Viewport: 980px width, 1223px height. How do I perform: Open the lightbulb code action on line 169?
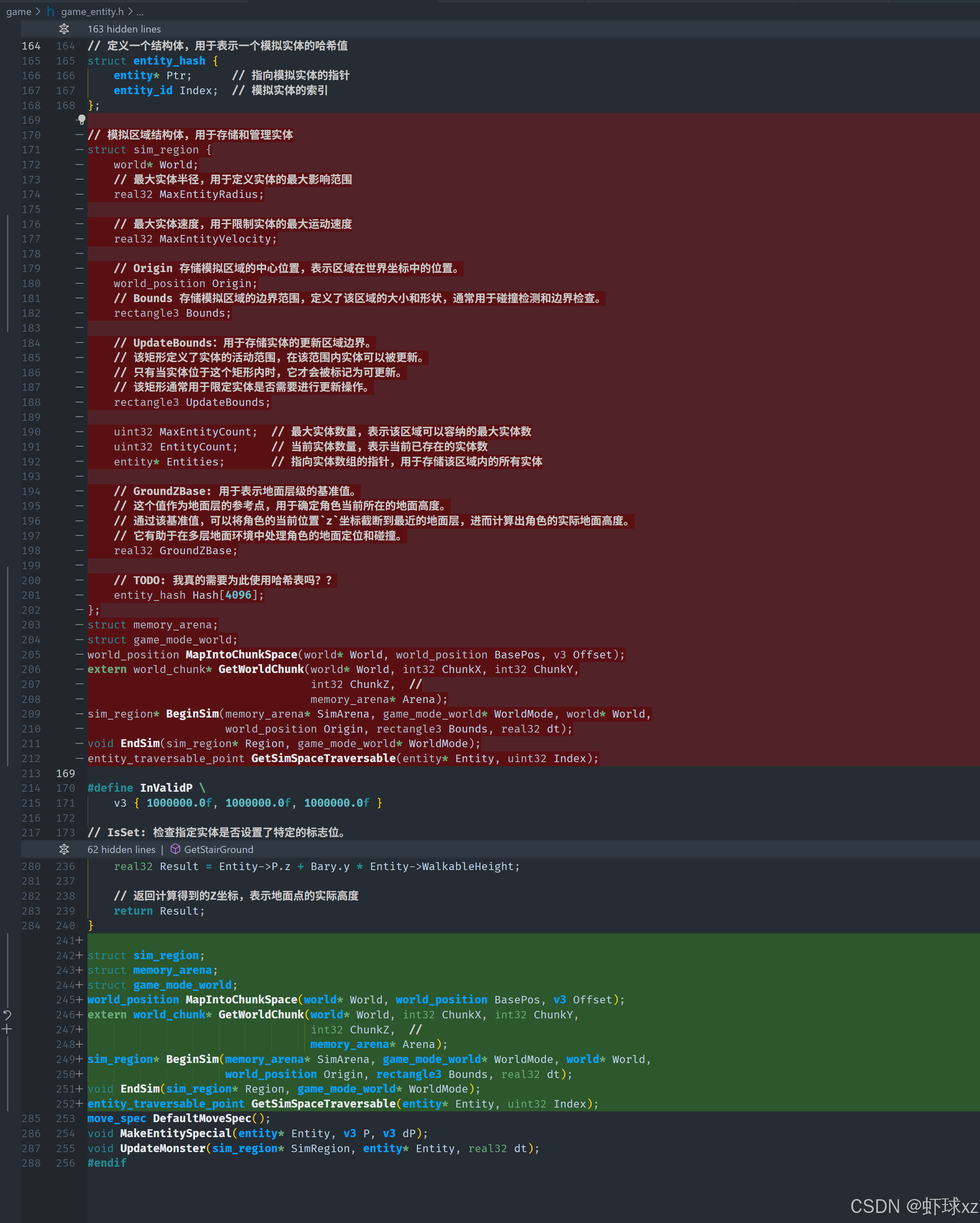tap(82, 120)
